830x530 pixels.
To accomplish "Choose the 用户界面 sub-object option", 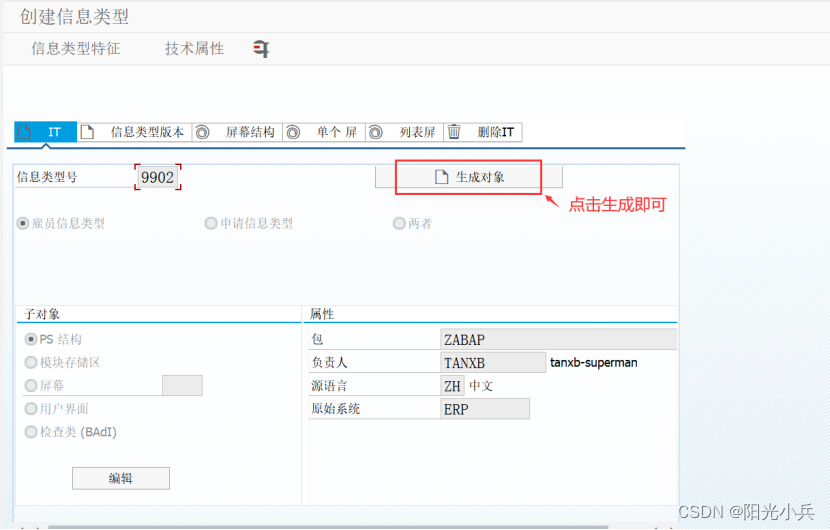I will point(31,409).
